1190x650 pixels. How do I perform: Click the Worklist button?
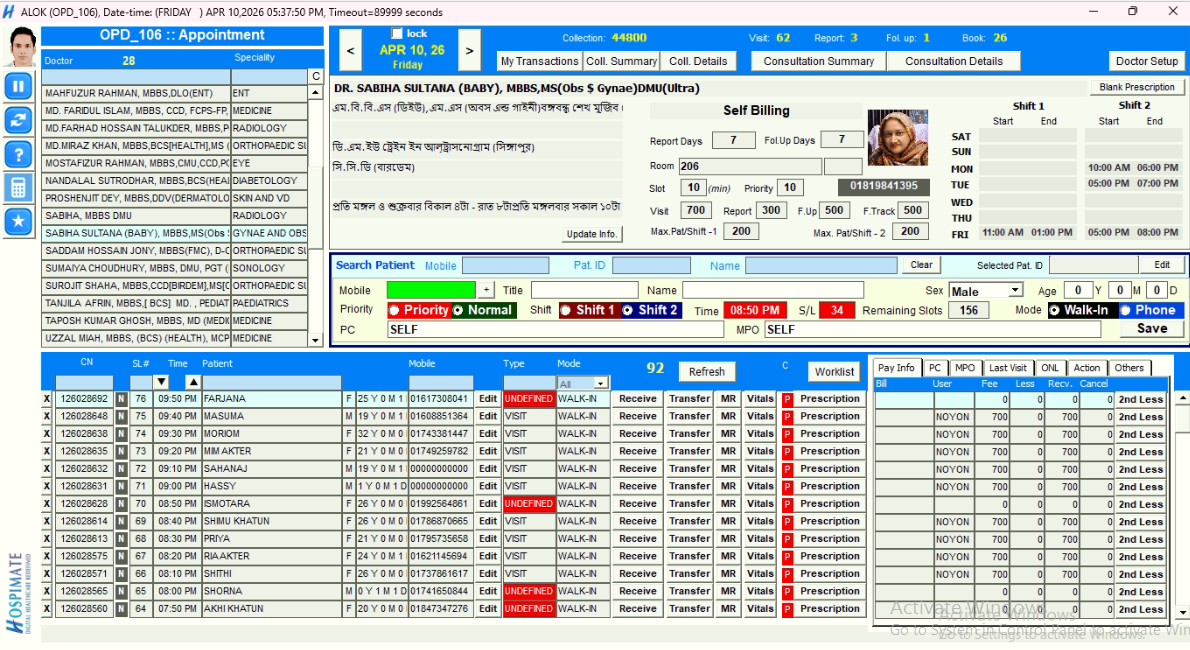(x=834, y=371)
